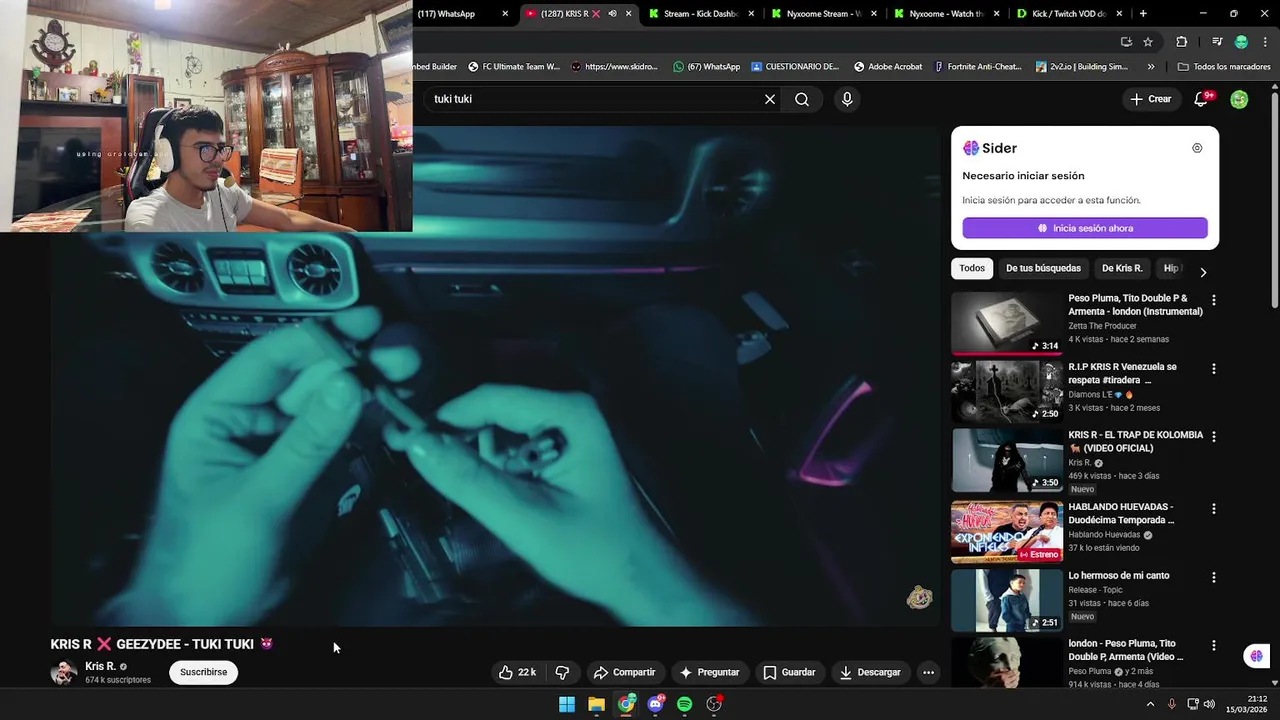Switch to Kick / Twitch VOD tab
The width and height of the screenshot is (1280, 720).
click(1068, 14)
